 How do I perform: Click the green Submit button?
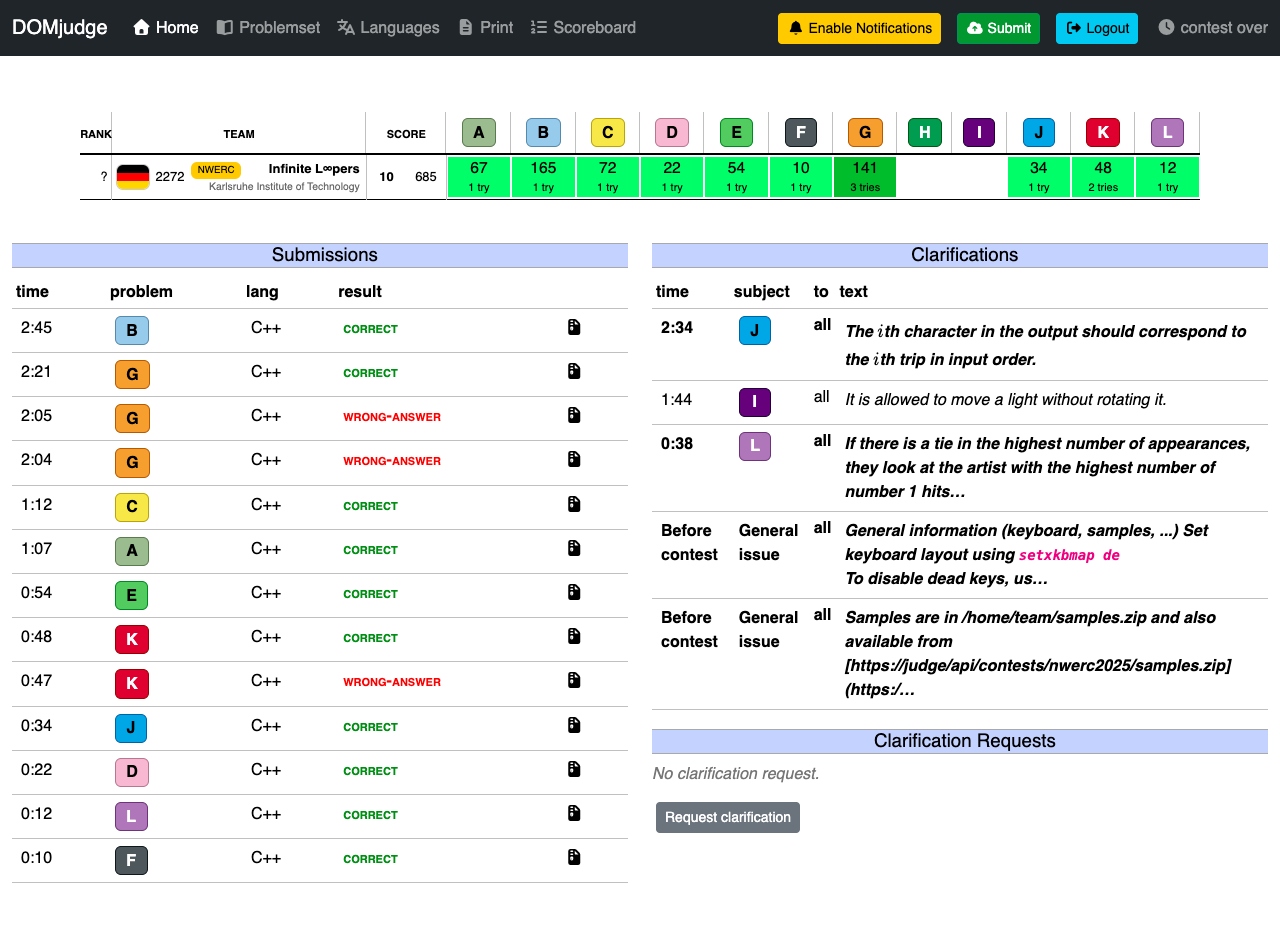coord(998,28)
